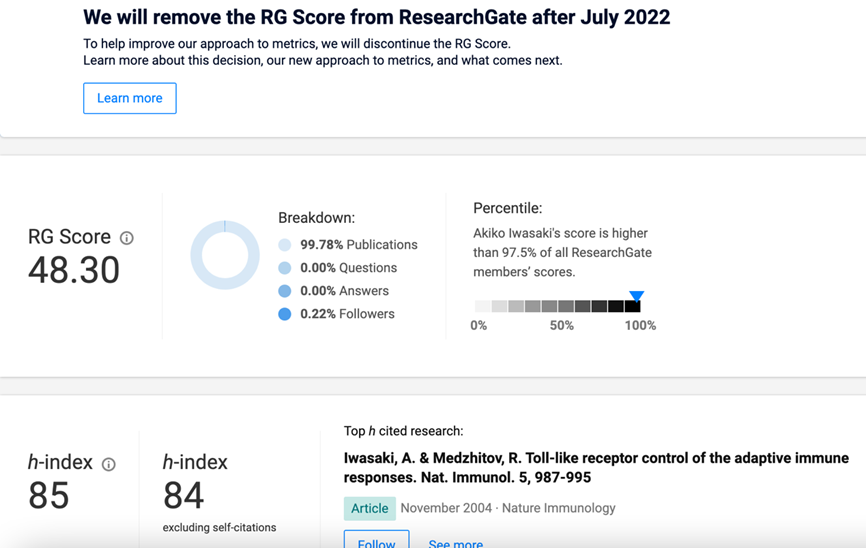The height and width of the screenshot is (548, 866).
Task: Click the 0.22% Followers label
Action: coord(347,314)
